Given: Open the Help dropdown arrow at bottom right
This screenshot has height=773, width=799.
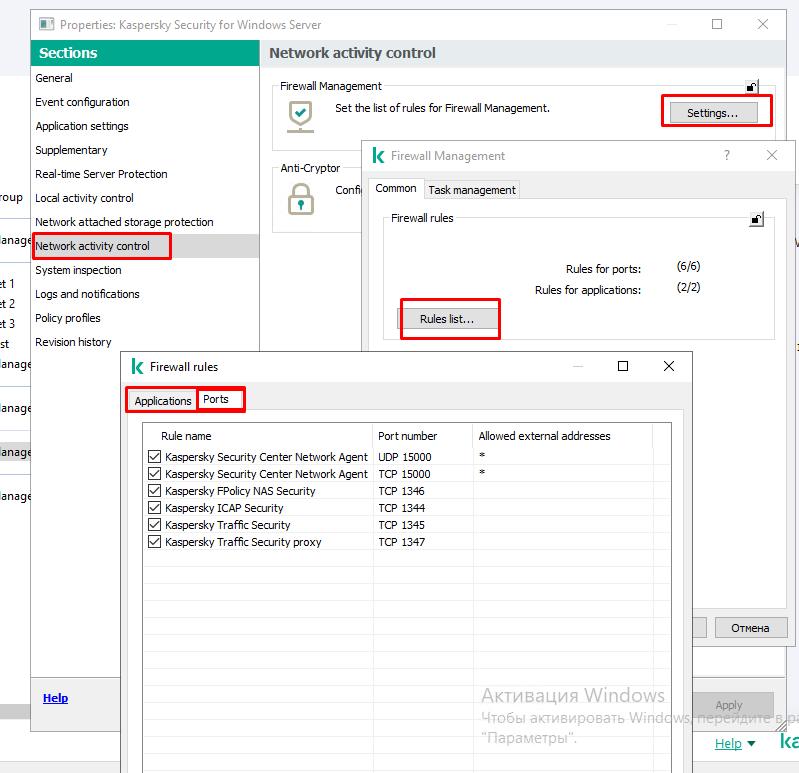Looking at the screenshot, I should pos(751,743).
